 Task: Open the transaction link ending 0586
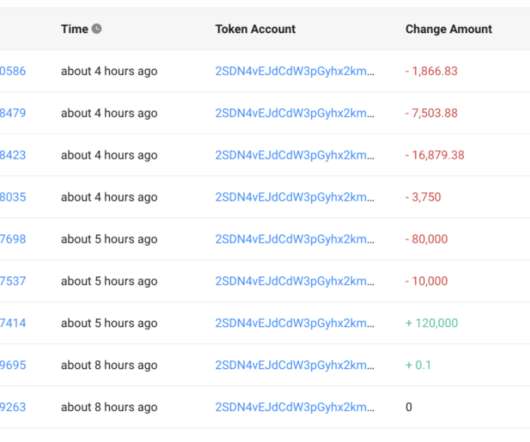(13, 71)
